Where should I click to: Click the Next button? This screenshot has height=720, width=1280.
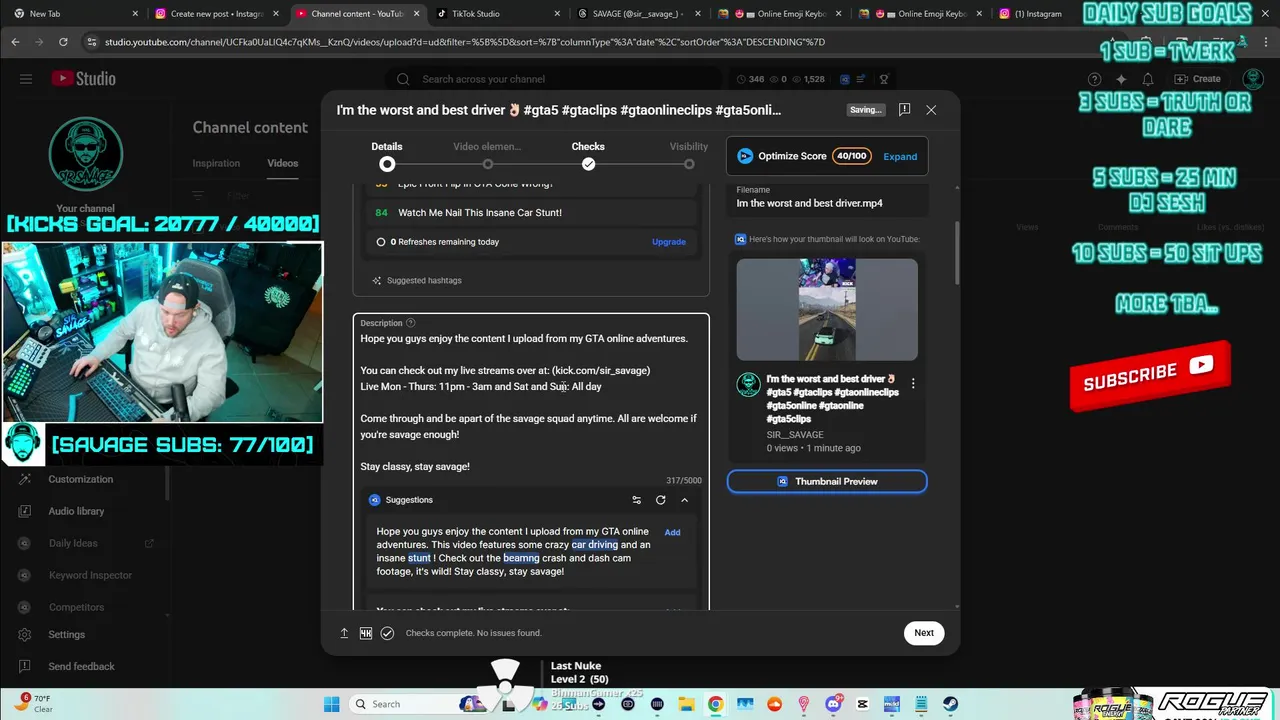click(924, 632)
